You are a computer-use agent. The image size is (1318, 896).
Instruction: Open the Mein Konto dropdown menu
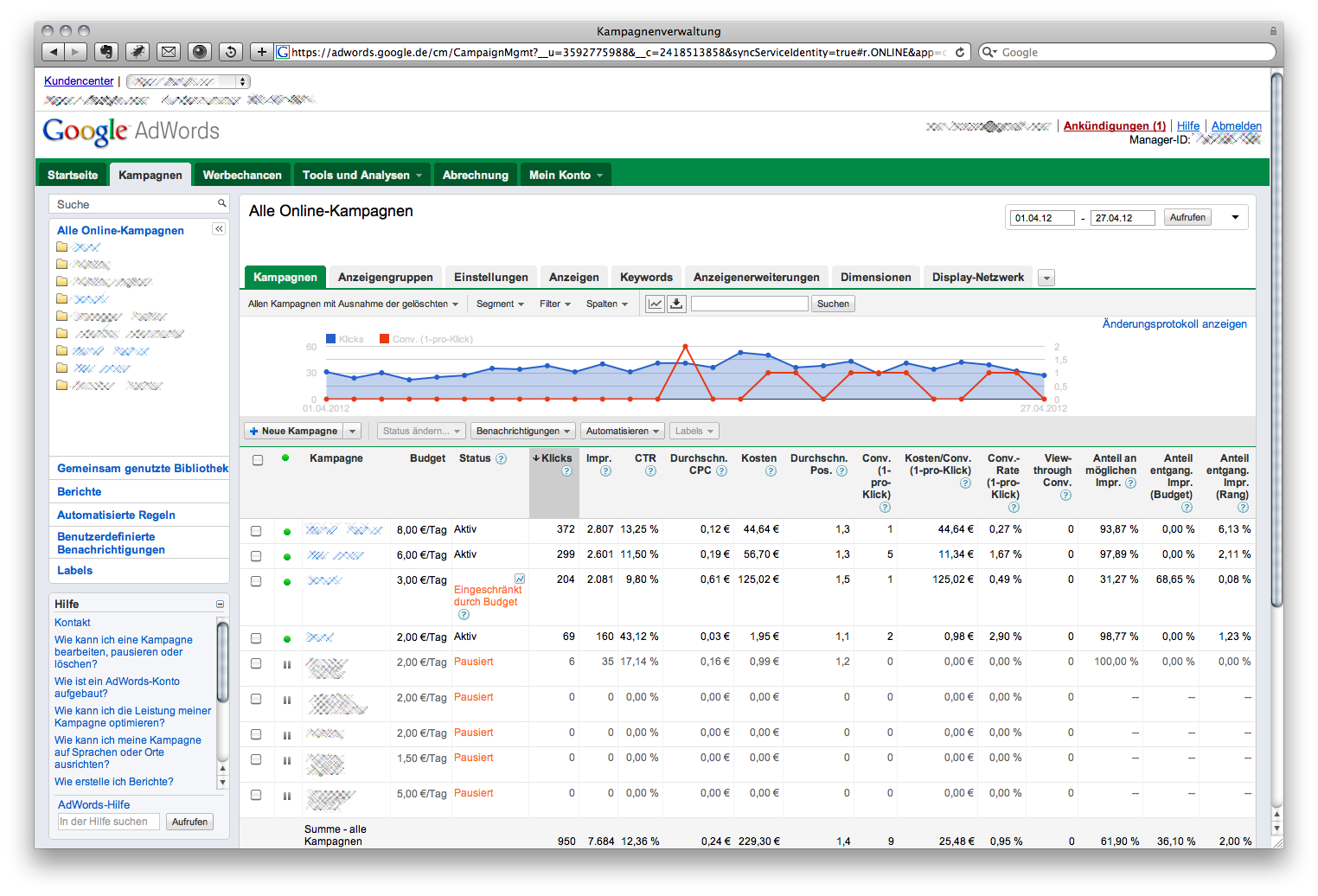pyautogui.click(x=566, y=175)
